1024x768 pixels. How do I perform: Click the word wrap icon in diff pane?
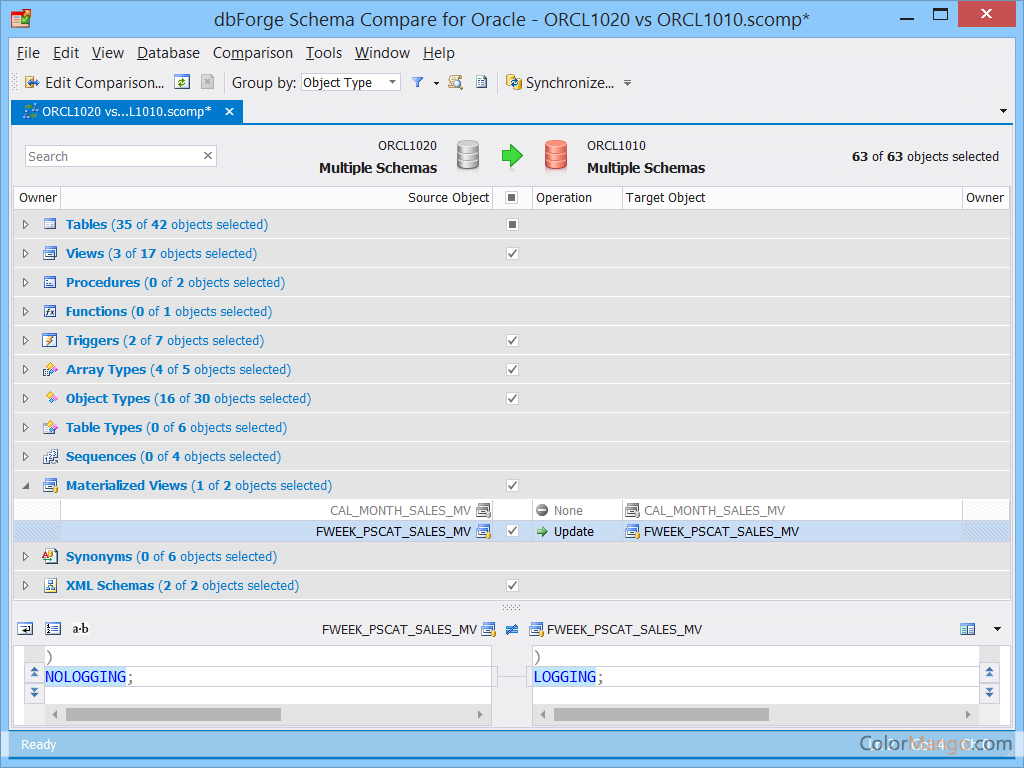(25, 629)
